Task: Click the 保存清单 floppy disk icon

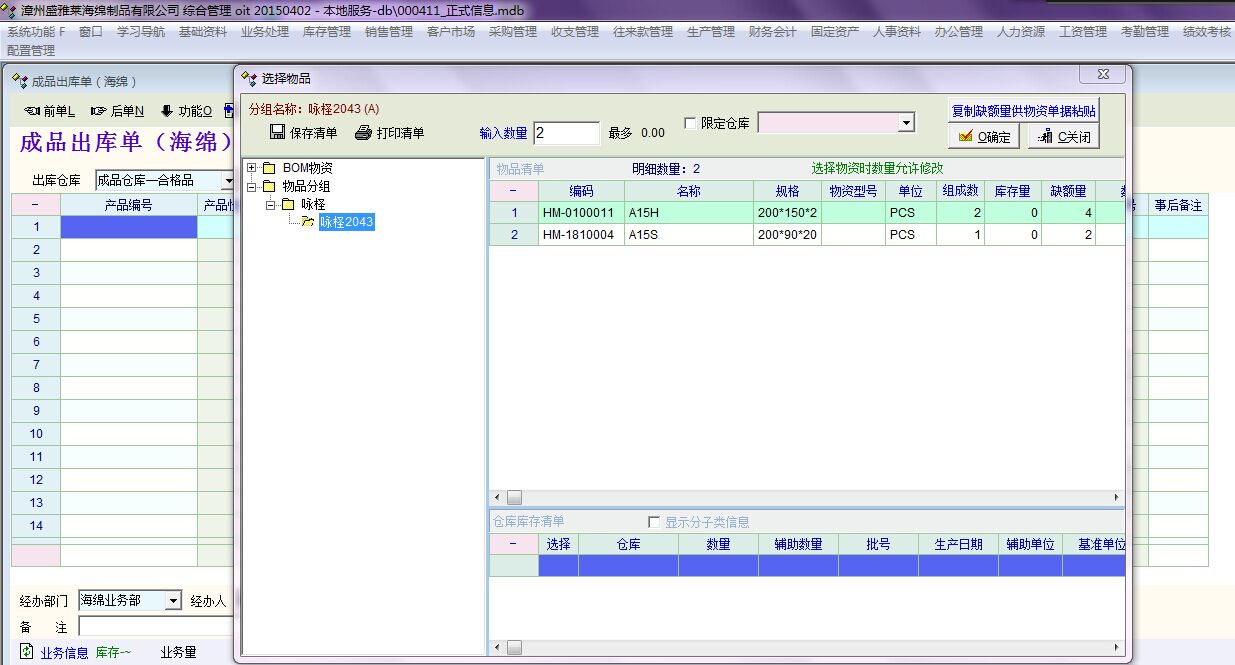Action: coord(278,133)
